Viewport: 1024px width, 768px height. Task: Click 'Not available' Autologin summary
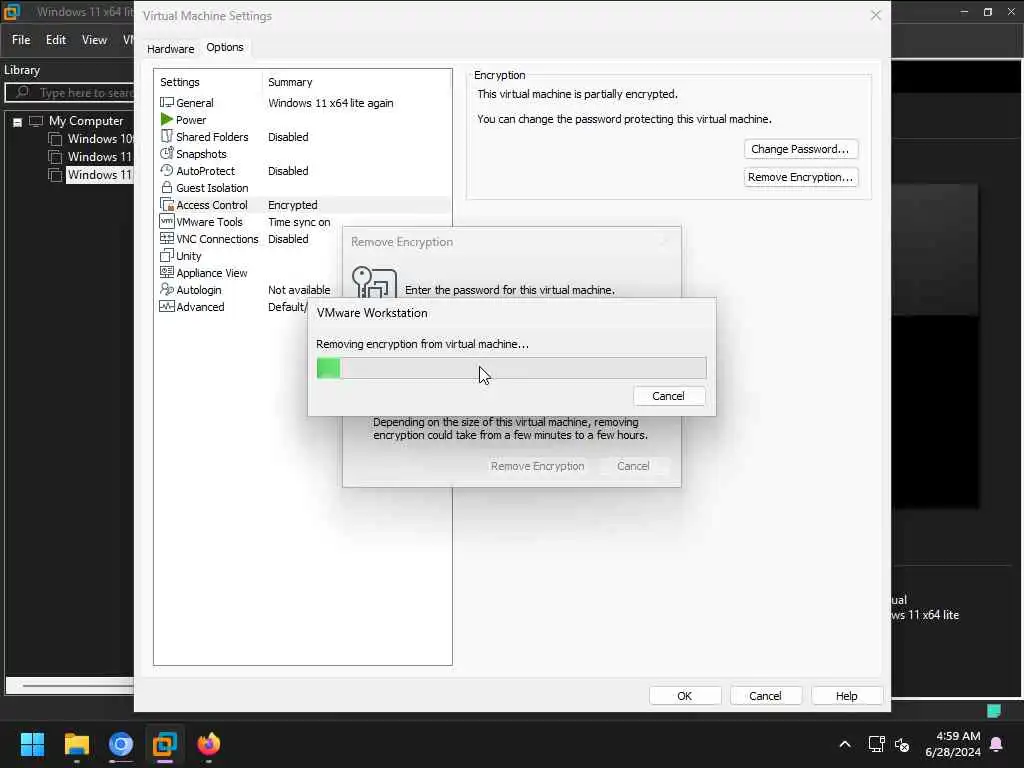click(x=299, y=289)
